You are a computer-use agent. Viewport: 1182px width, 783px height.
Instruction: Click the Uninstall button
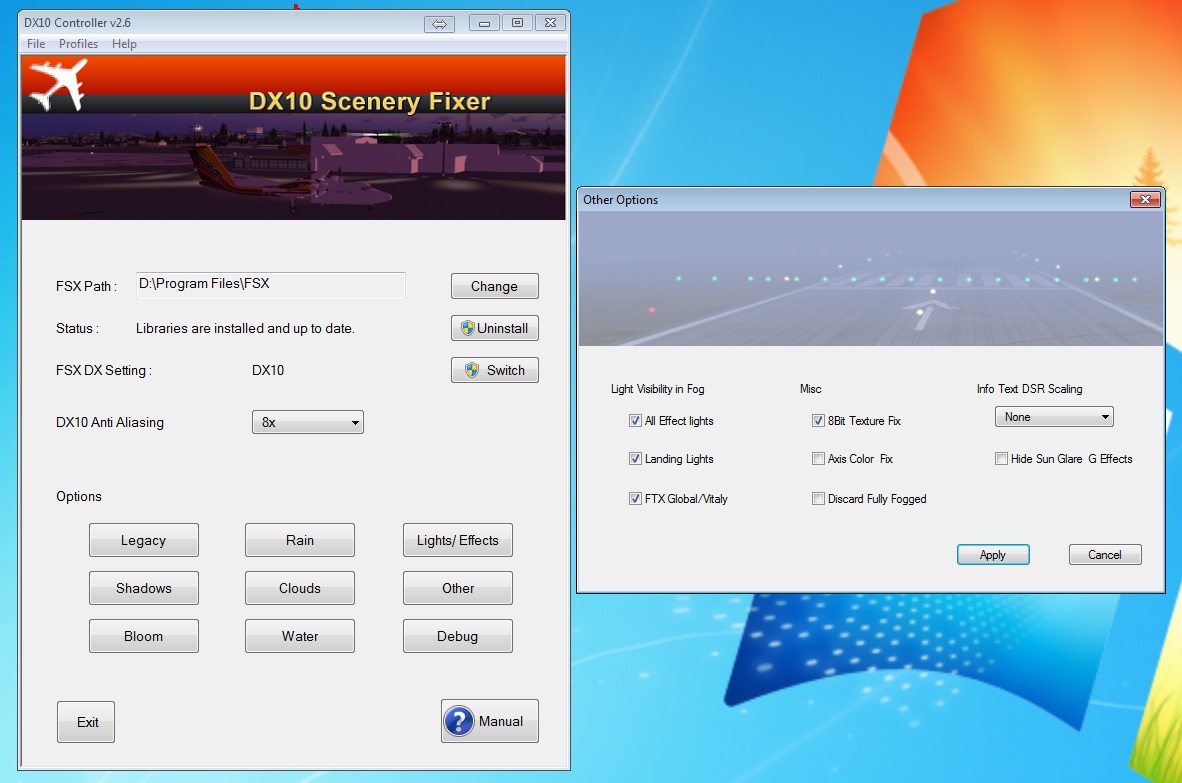click(x=495, y=328)
